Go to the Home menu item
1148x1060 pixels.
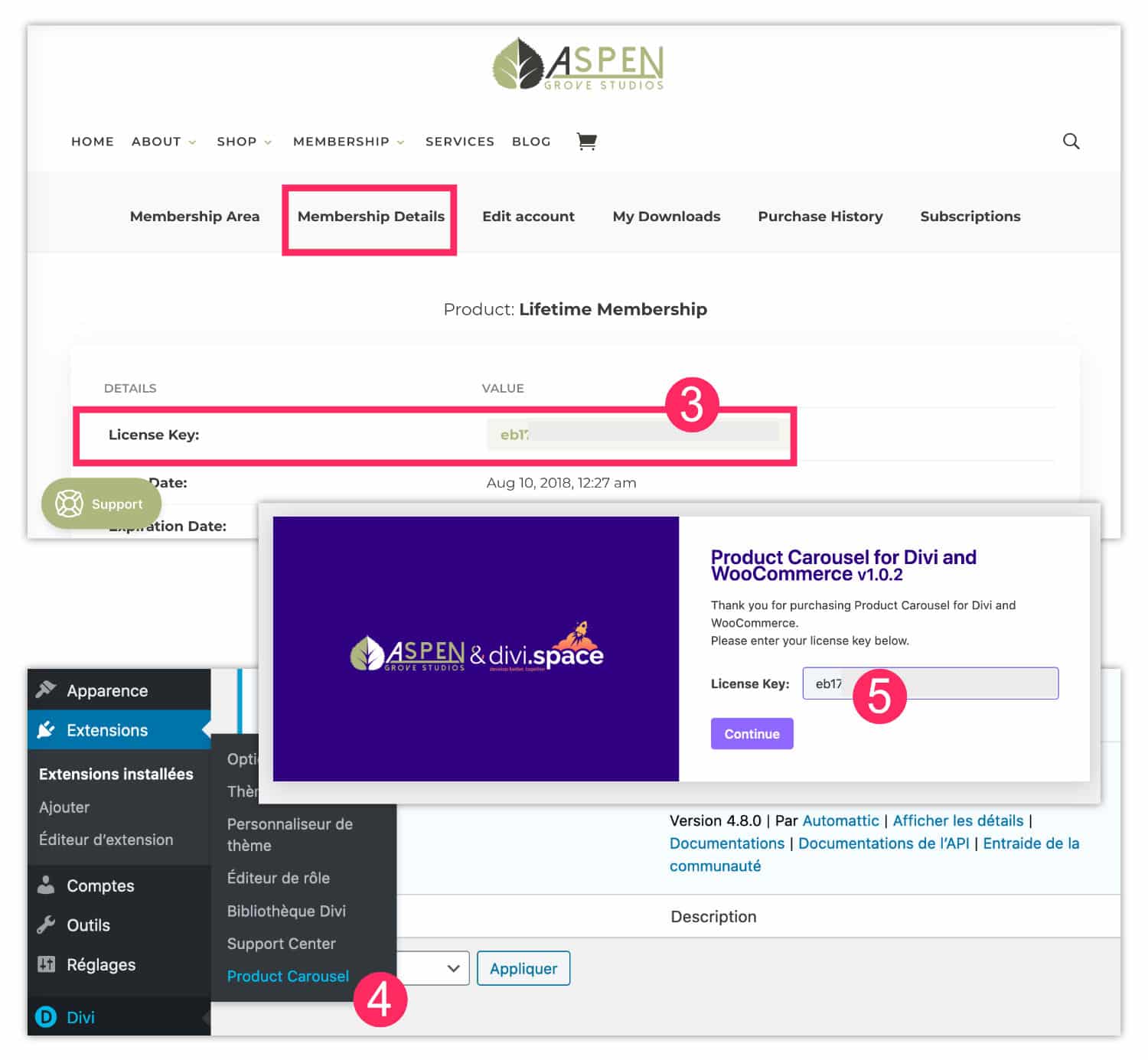click(x=93, y=142)
